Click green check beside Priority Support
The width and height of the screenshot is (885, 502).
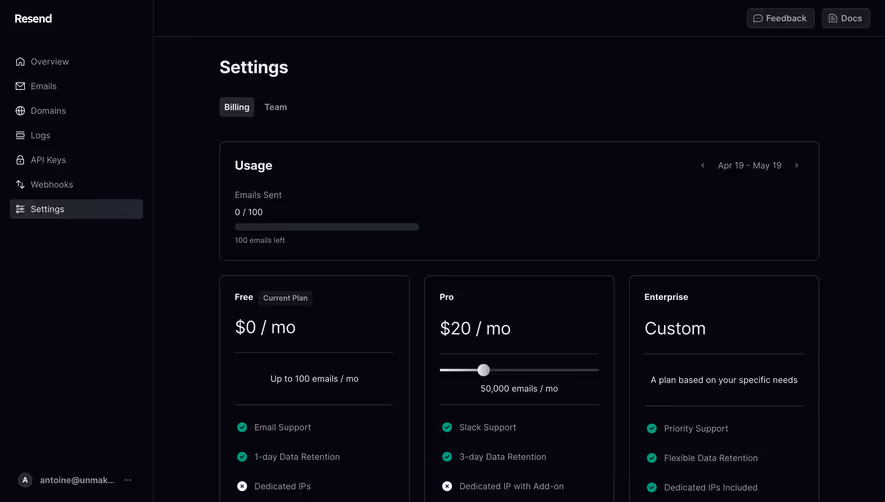652,429
